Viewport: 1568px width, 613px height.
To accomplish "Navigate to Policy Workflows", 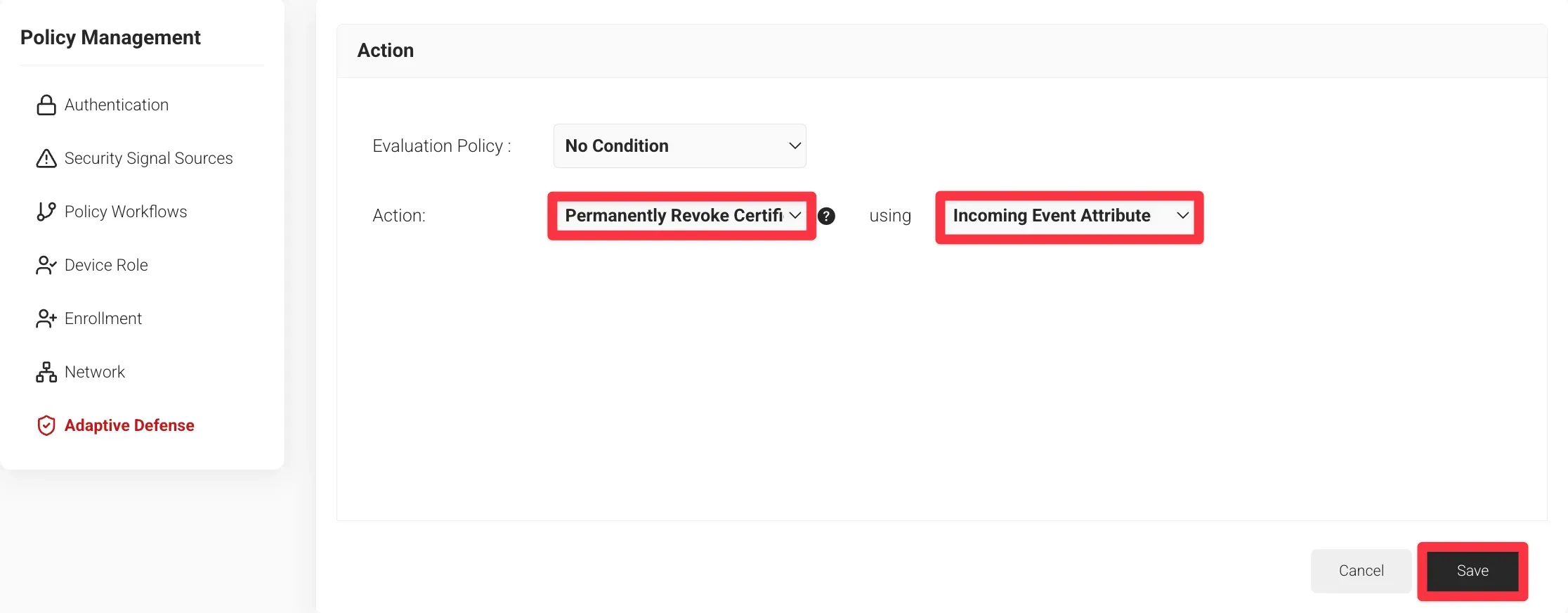I will coord(126,212).
